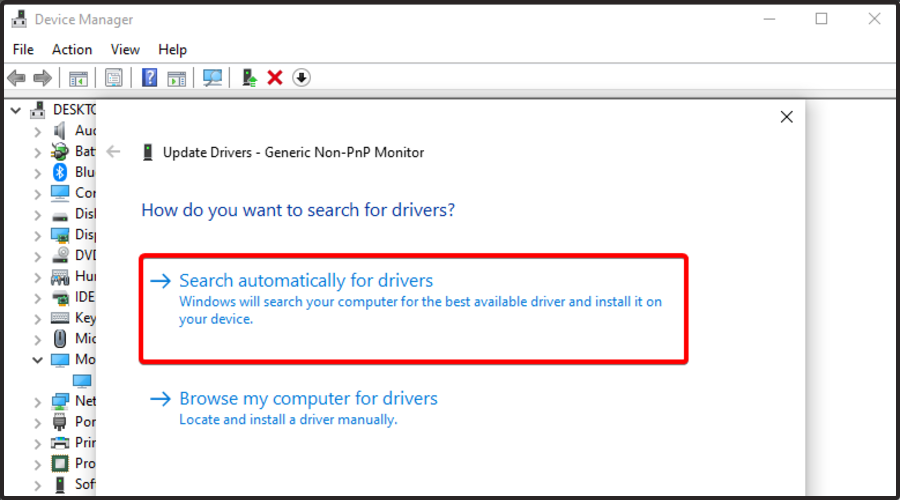Minimize the Device Manager window

769,19
